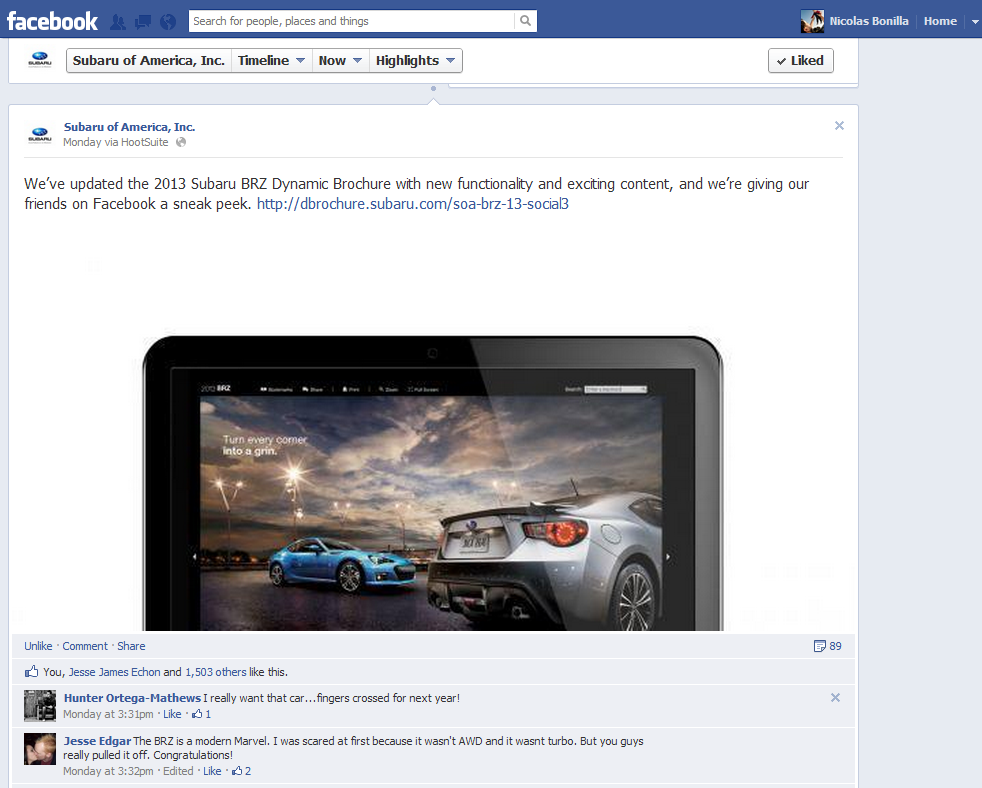Image resolution: width=982 pixels, height=788 pixels.
Task: Open friend requests icon
Action: tap(118, 22)
